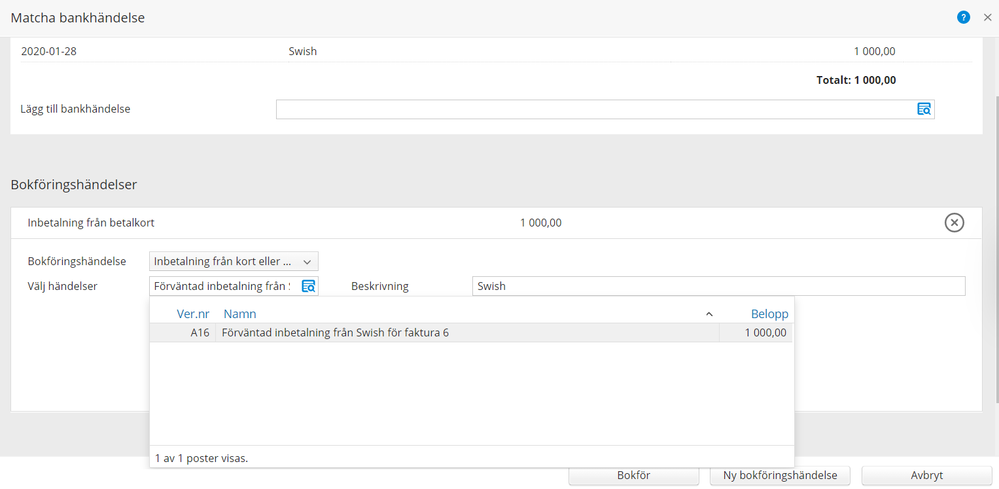Sort list by Namn column header

240,314
